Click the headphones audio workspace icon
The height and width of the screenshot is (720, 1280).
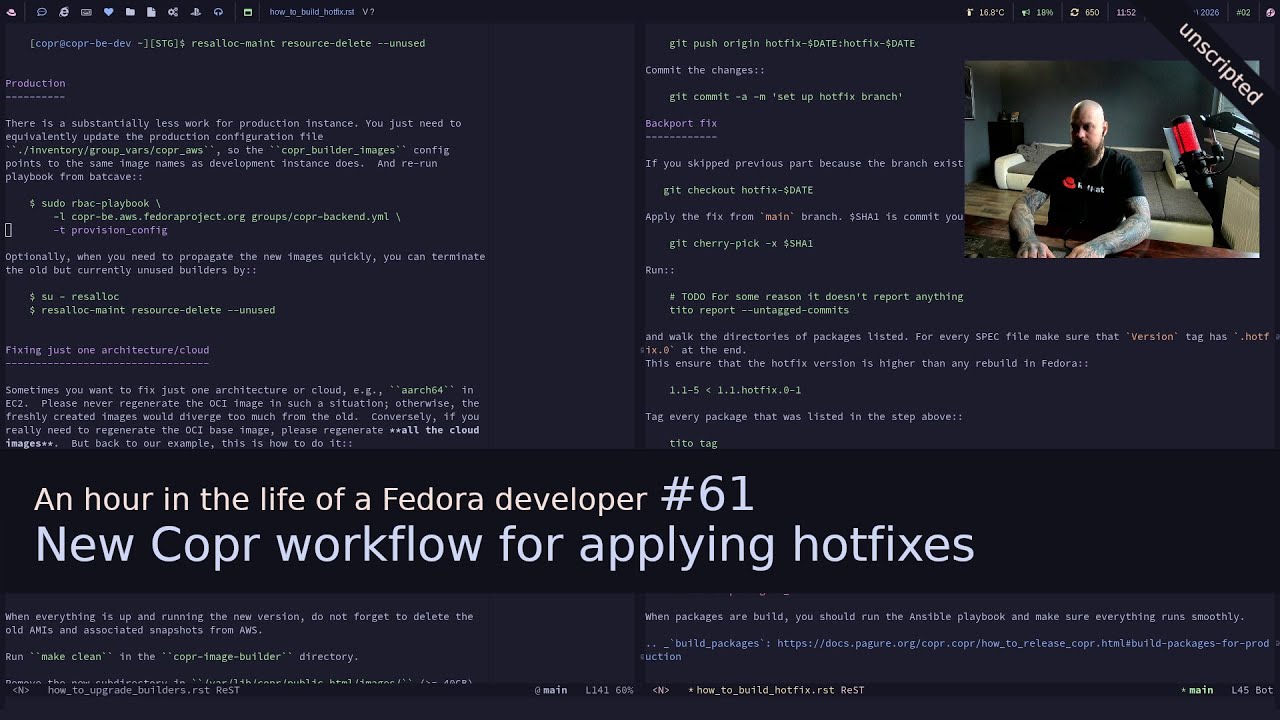(218, 12)
